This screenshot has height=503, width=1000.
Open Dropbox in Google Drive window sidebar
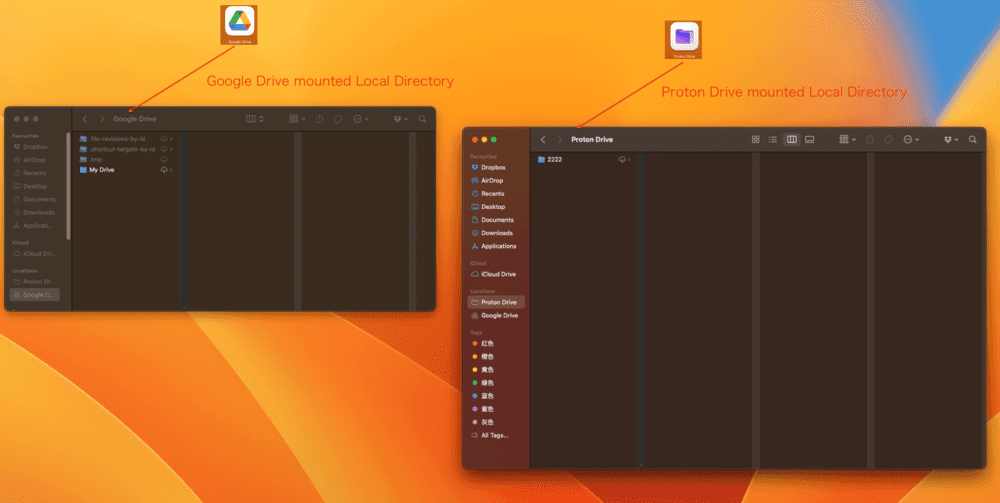(x=36, y=147)
